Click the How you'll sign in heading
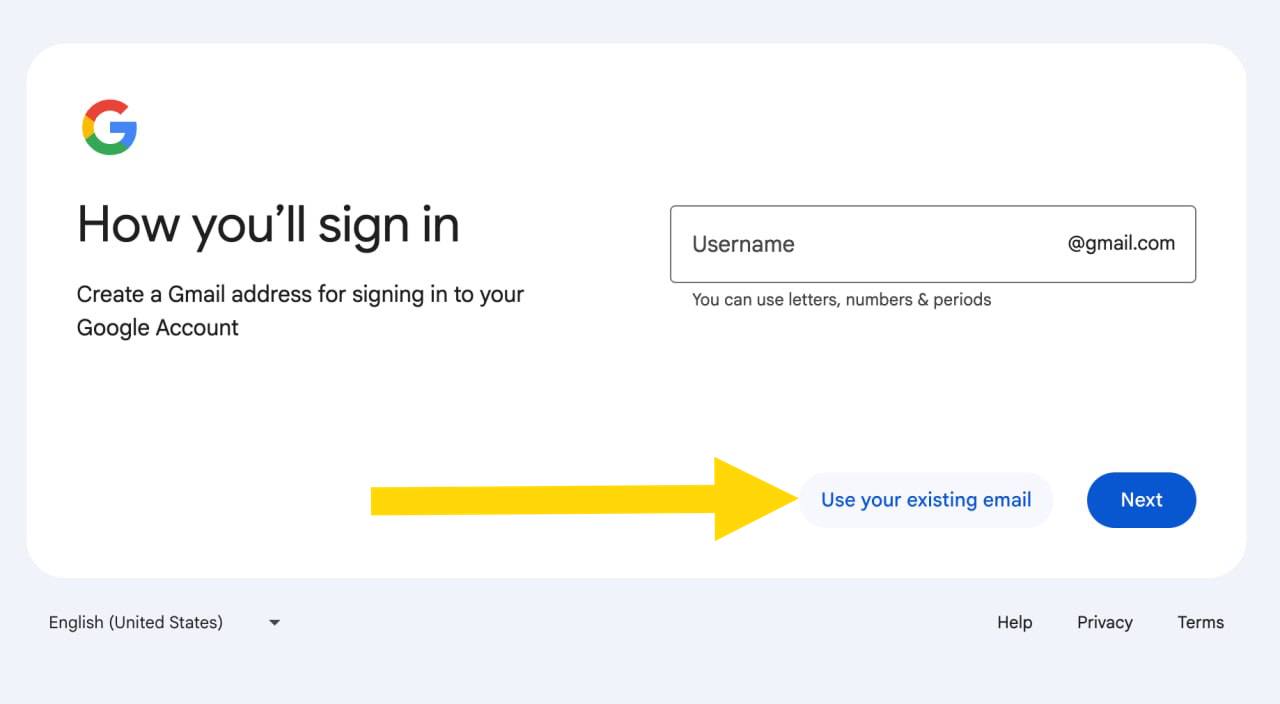1280x704 pixels. pyautogui.click(x=268, y=224)
